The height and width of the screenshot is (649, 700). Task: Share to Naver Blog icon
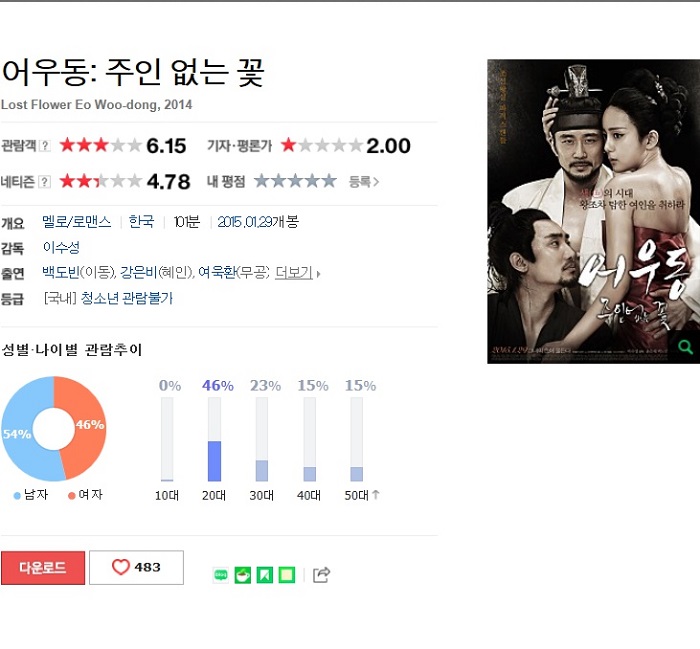(221, 575)
